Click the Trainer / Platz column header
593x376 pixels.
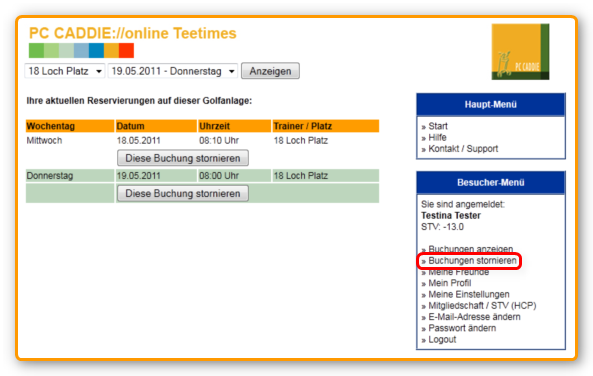click(326, 126)
